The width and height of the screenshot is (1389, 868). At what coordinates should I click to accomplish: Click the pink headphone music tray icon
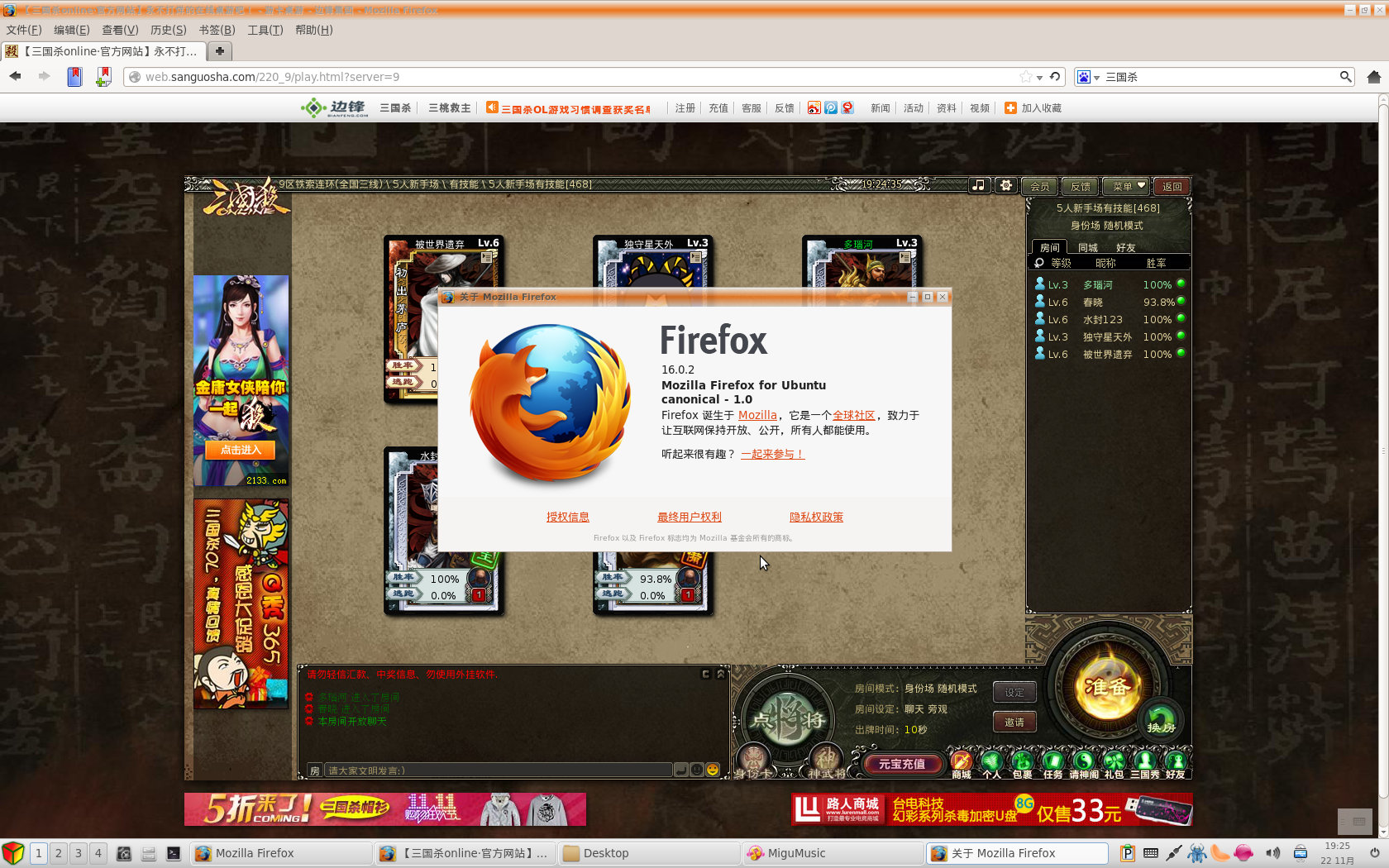tap(1243, 852)
